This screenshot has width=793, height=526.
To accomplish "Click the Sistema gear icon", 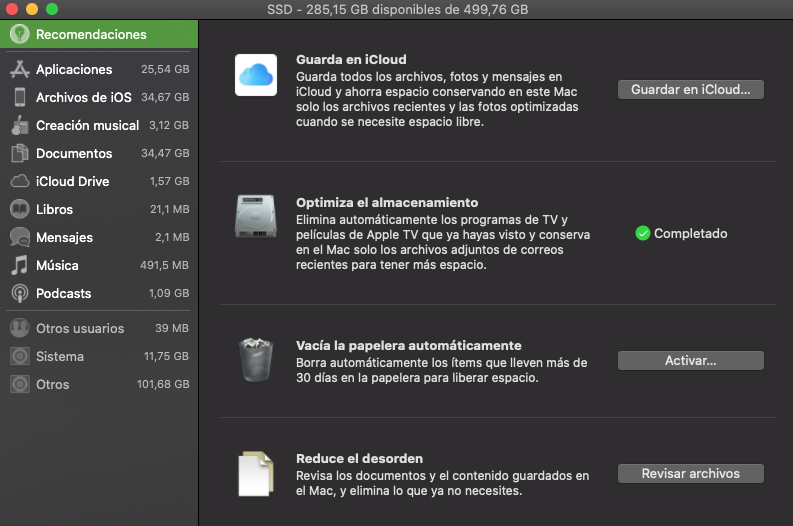I will pos(20,357).
